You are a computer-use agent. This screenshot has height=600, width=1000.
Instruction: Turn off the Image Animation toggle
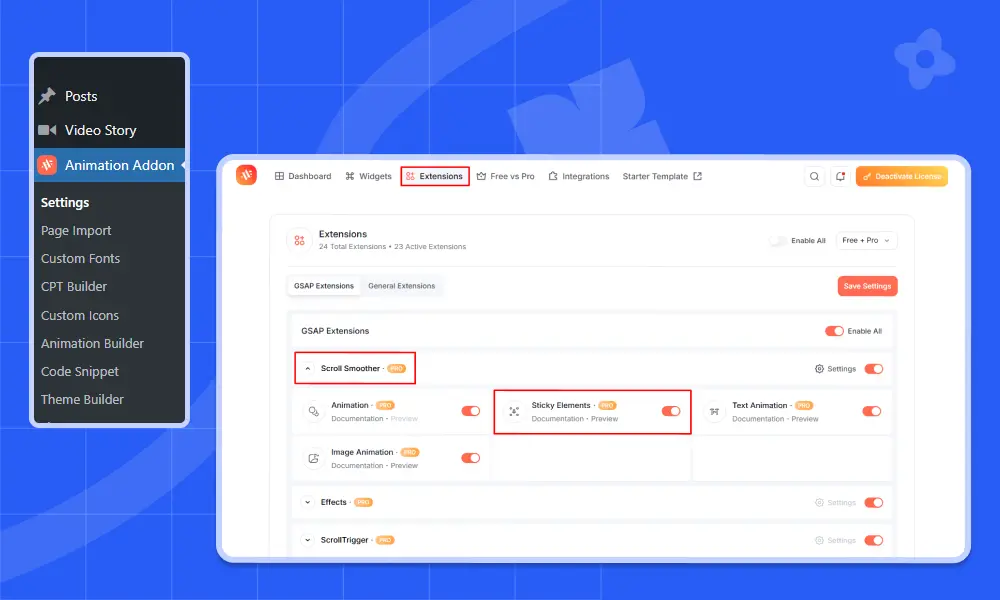471,457
